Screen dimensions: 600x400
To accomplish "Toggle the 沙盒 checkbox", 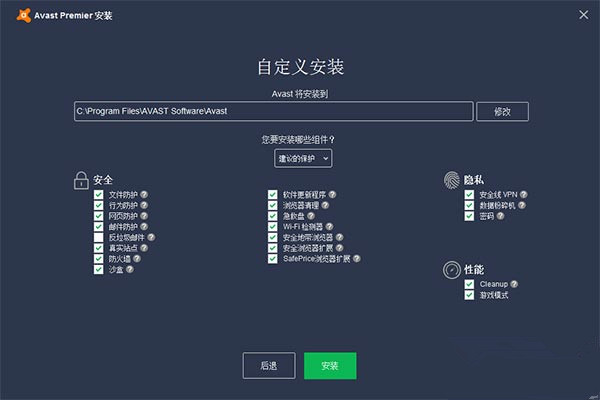I will pyautogui.click(x=99, y=269).
